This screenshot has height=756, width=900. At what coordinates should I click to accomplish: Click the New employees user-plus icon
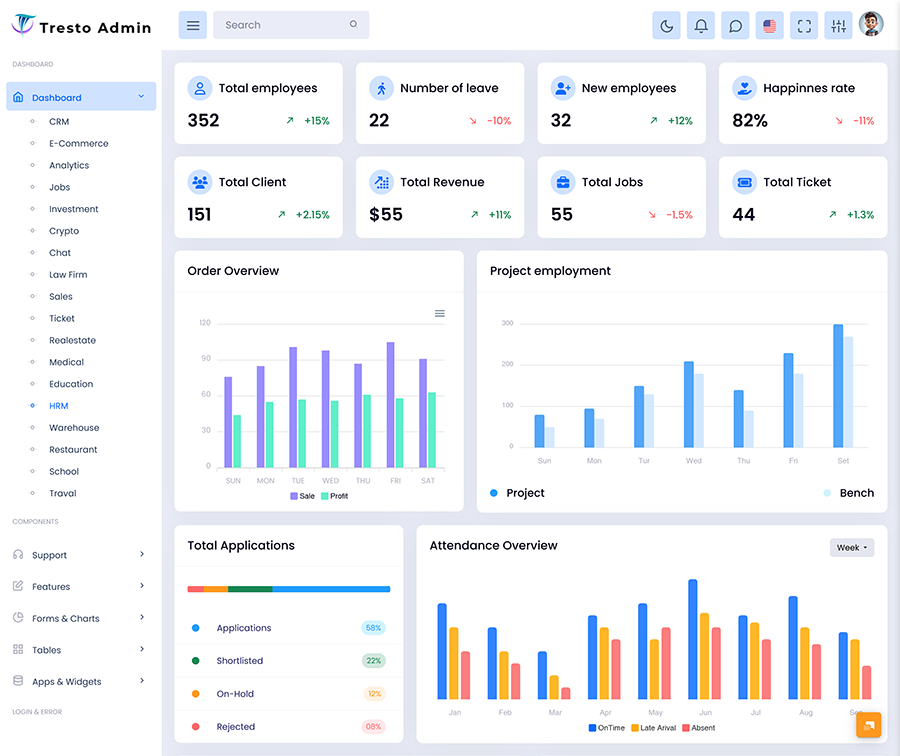tap(562, 88)
